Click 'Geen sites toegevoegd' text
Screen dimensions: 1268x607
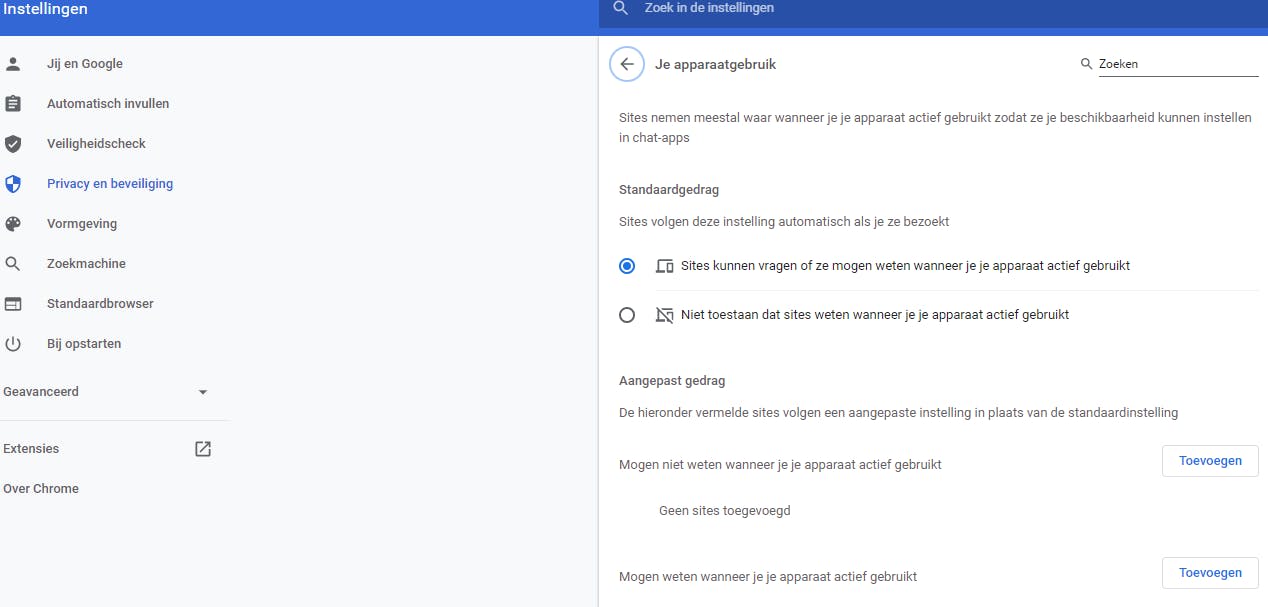725,511
